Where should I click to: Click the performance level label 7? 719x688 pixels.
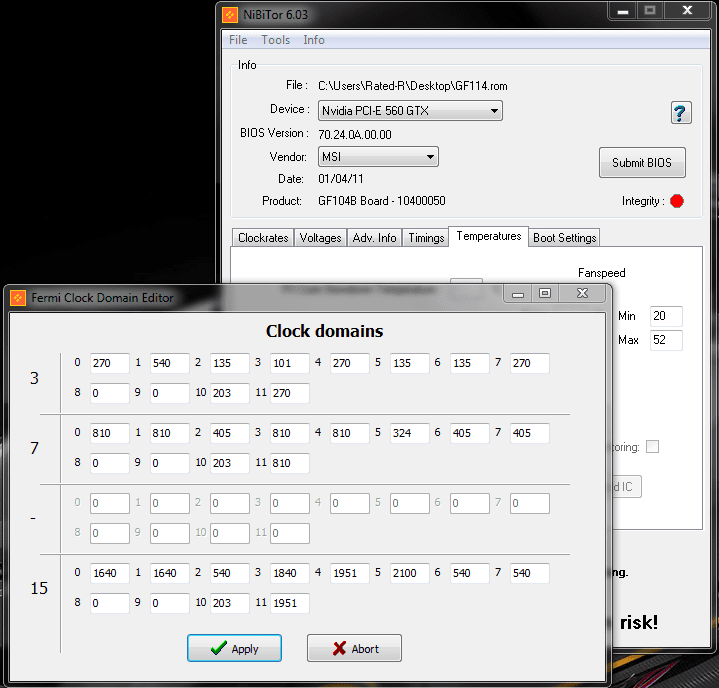(34, 448)
